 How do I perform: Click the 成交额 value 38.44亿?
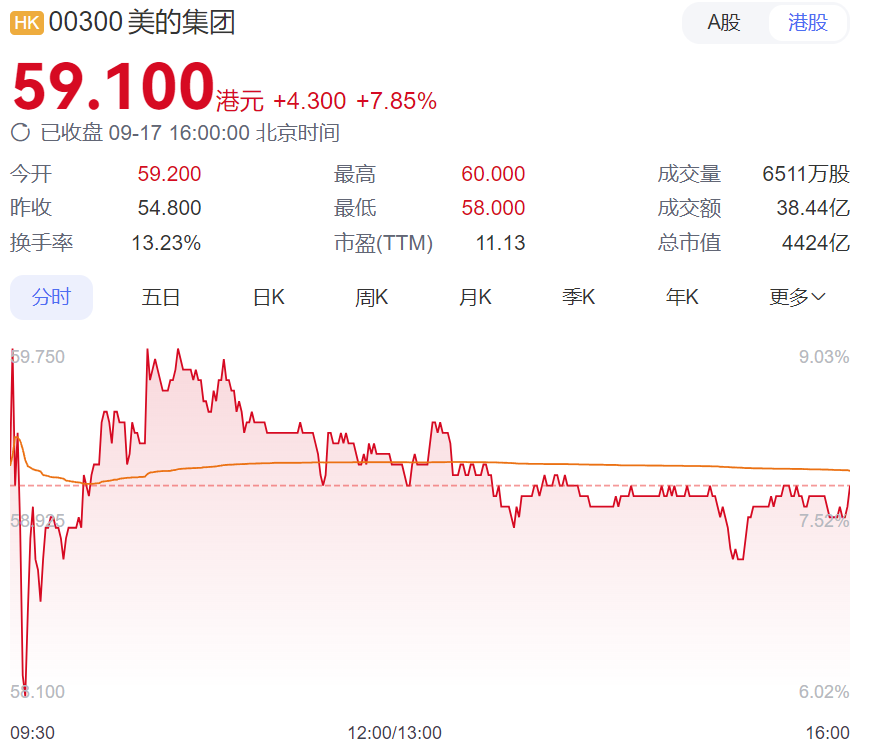[813, 208]
